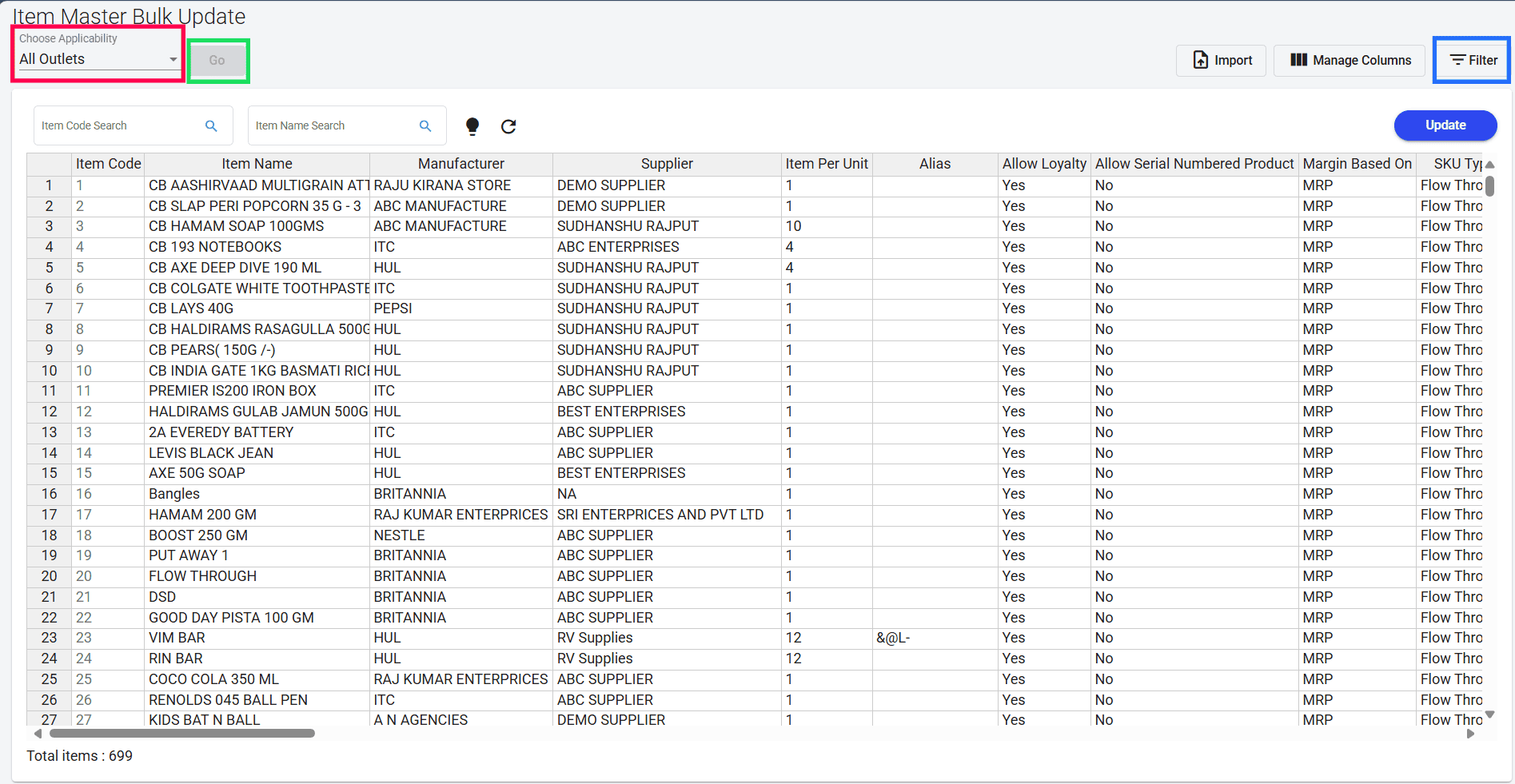
Task: Select the GOOD DAY PISTA 100 GM cell
Action: [x=257, y=618]
